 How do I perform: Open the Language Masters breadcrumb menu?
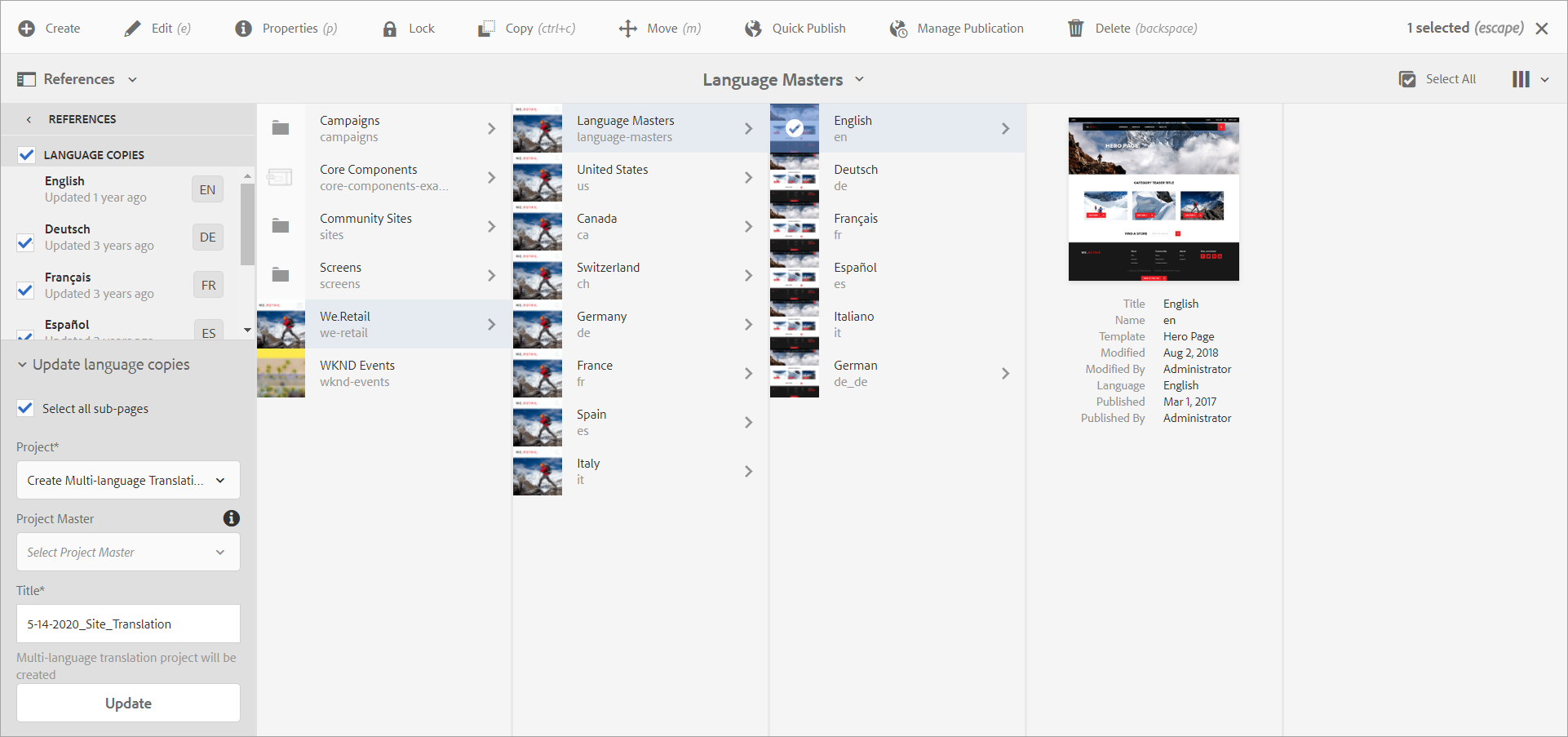click(x=783, y=80)
